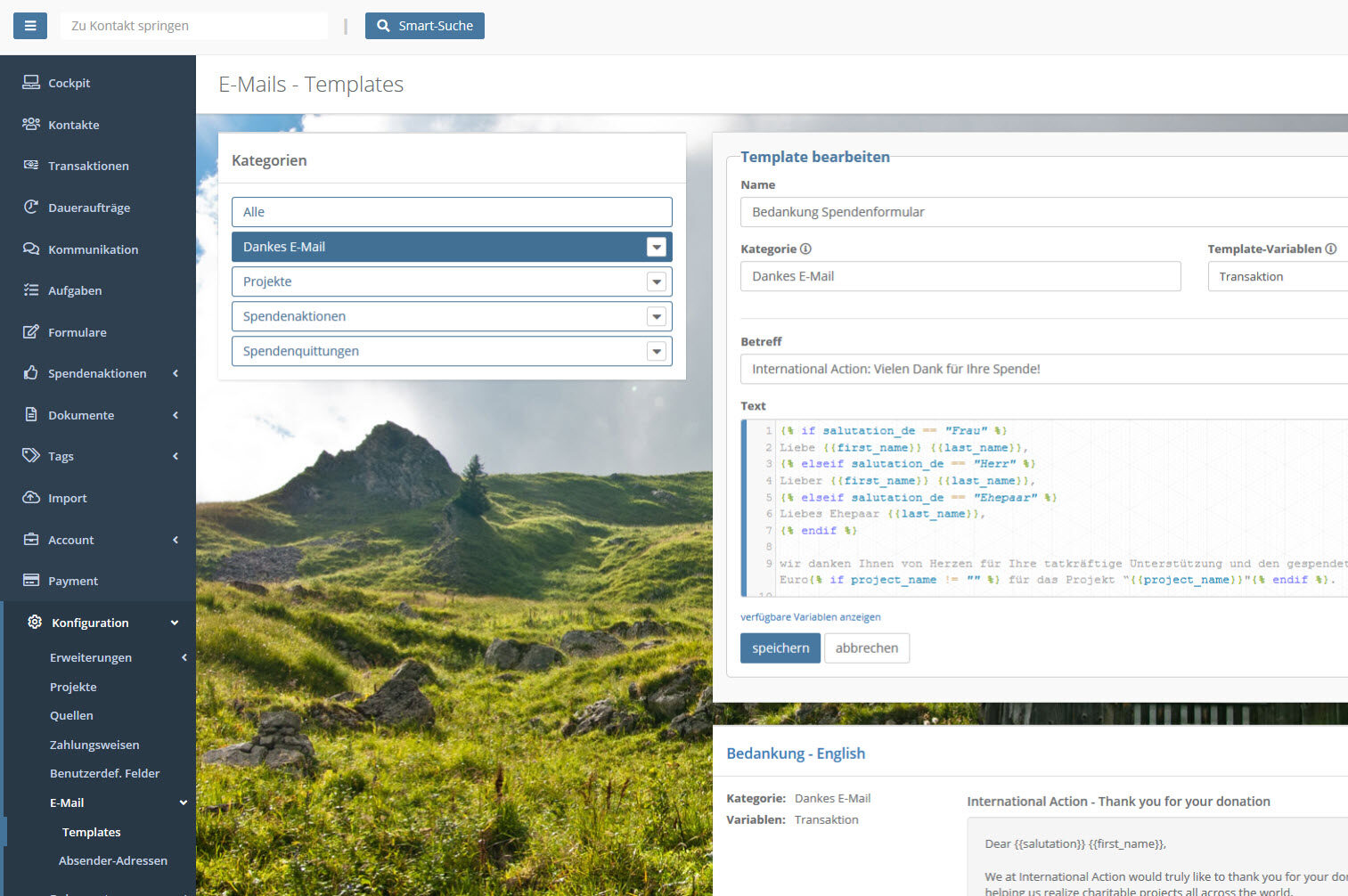Click the abbrechen button
1348x896 pixels.
(866, 648)
